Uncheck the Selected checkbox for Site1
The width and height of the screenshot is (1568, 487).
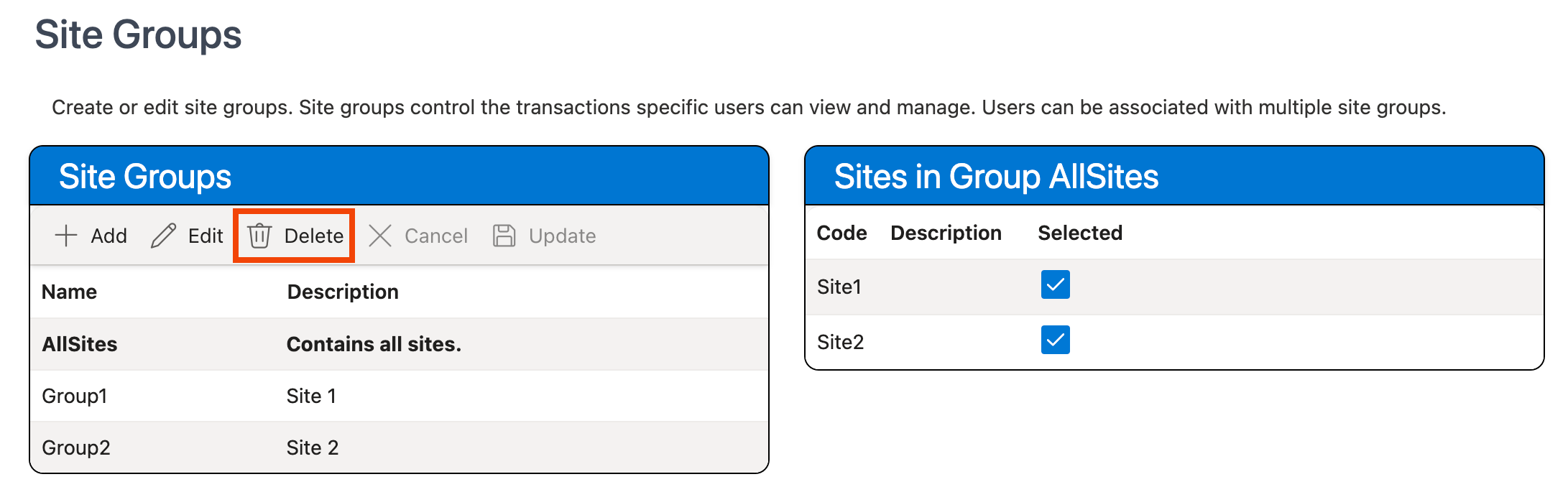pyautogui.click(x=1055, y=284)
